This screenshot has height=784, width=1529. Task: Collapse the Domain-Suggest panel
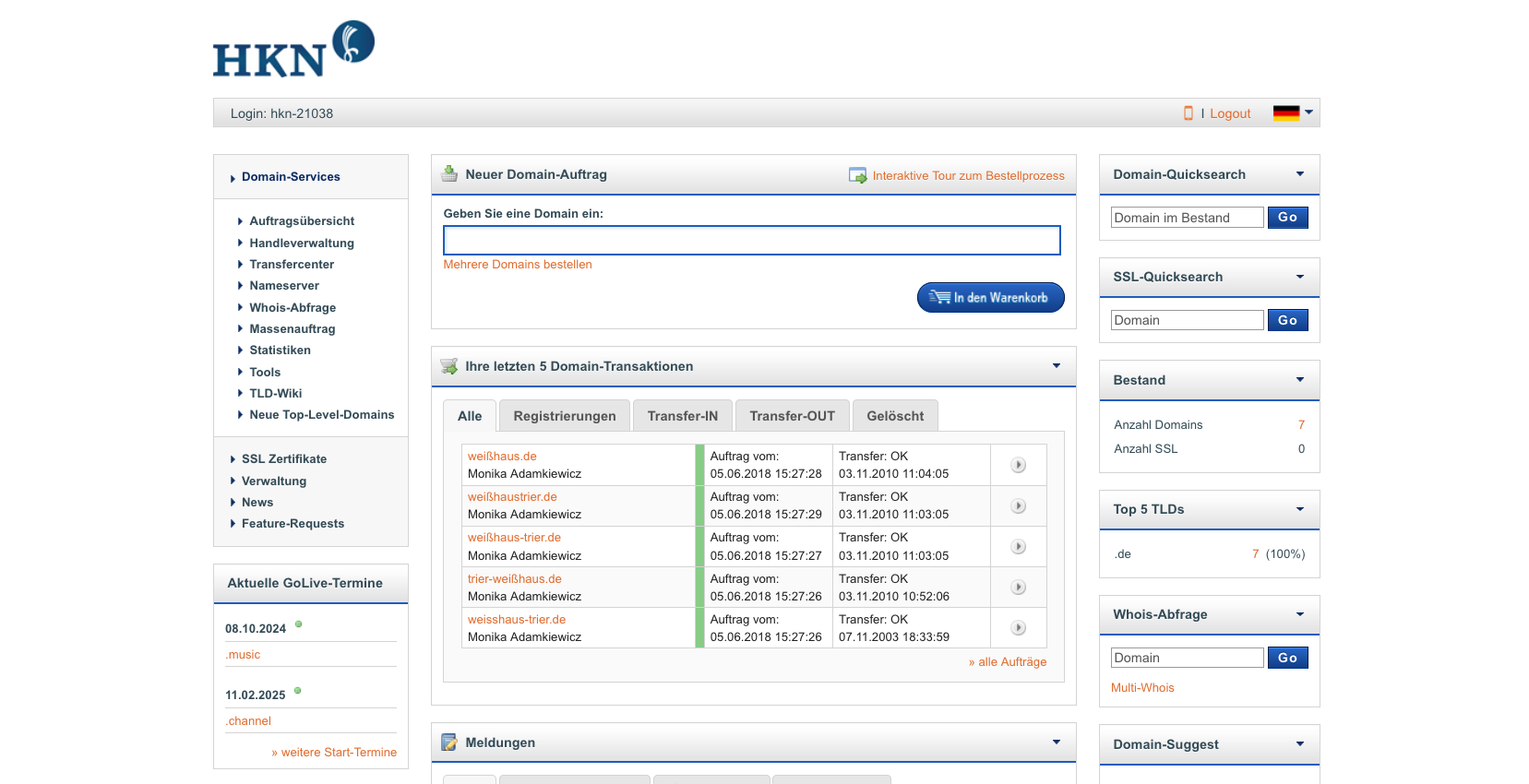point(1300,744)
